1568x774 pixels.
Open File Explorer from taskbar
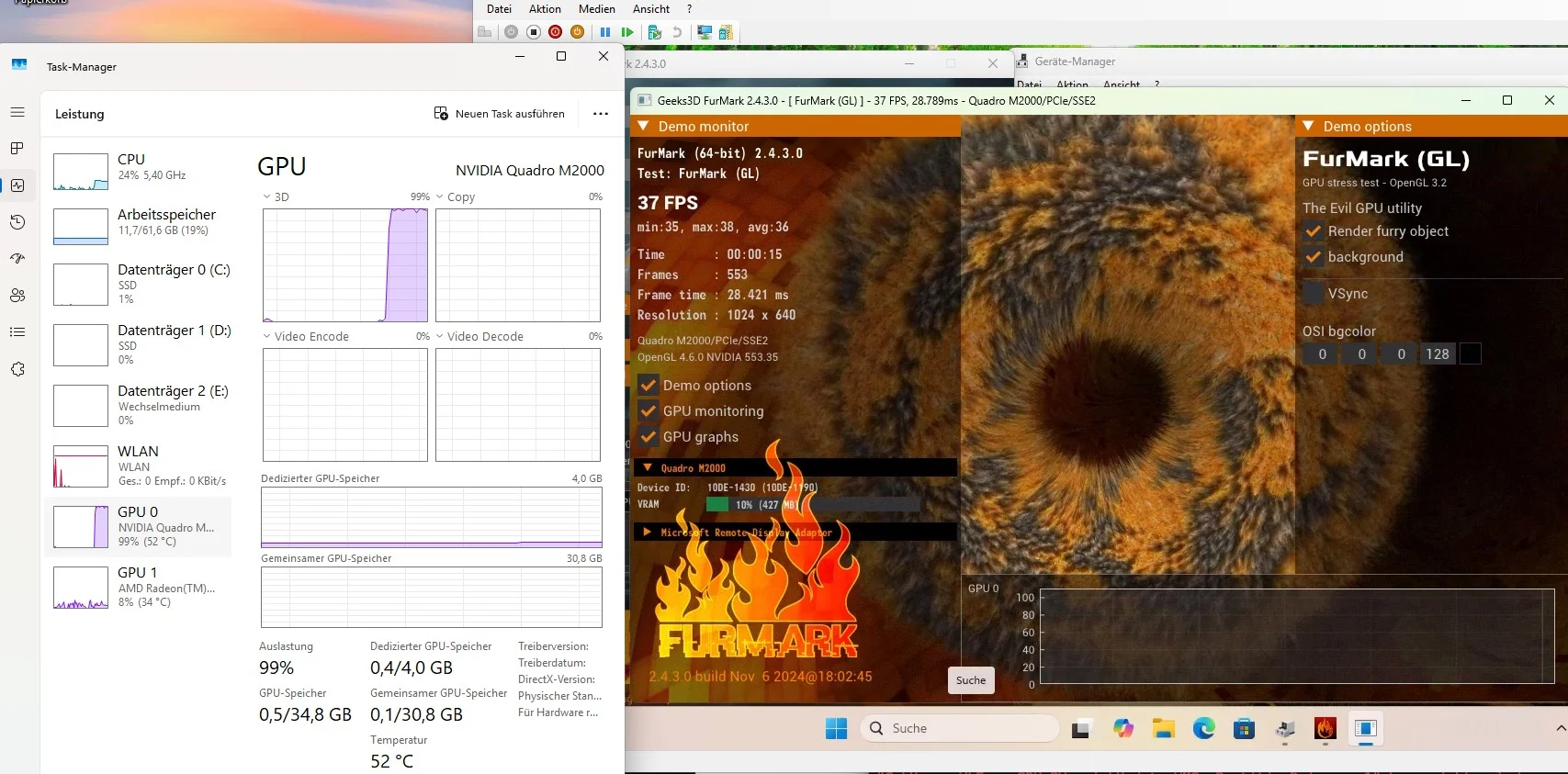[x=1164, y=729]
